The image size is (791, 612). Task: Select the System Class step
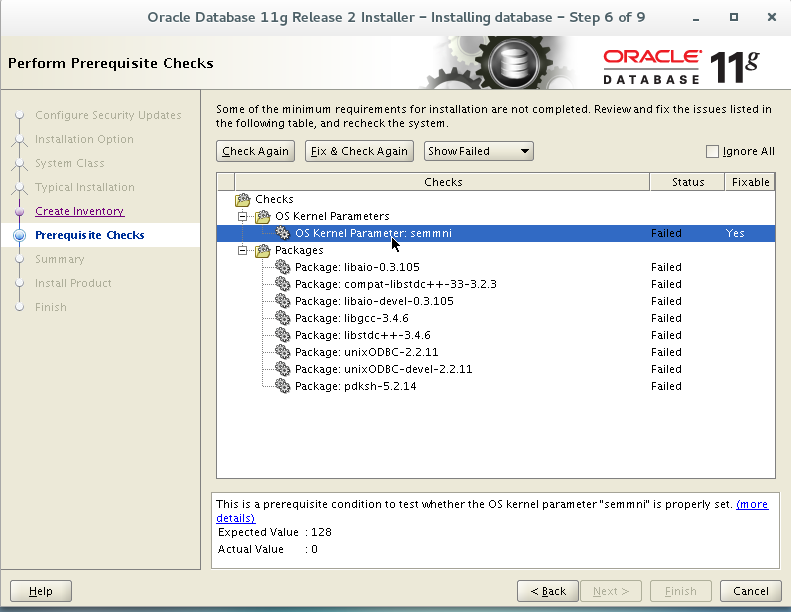coord(70,163)
